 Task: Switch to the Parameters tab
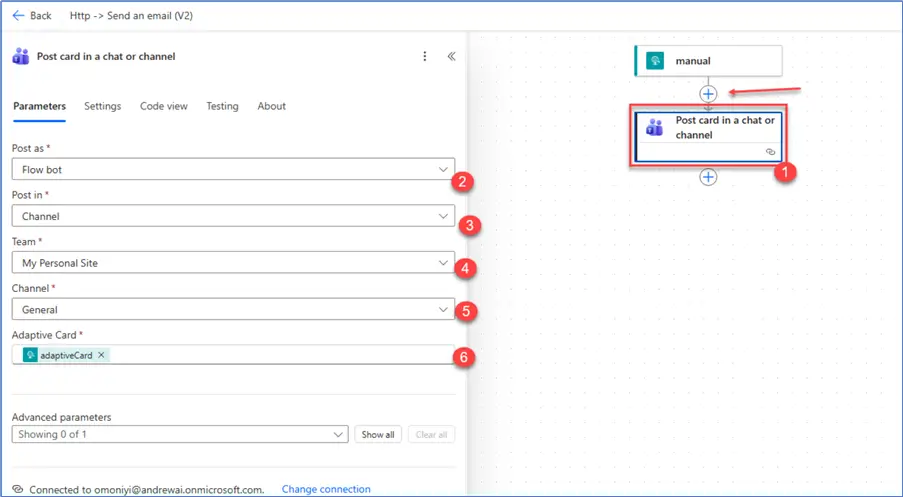tap(39, 106)
